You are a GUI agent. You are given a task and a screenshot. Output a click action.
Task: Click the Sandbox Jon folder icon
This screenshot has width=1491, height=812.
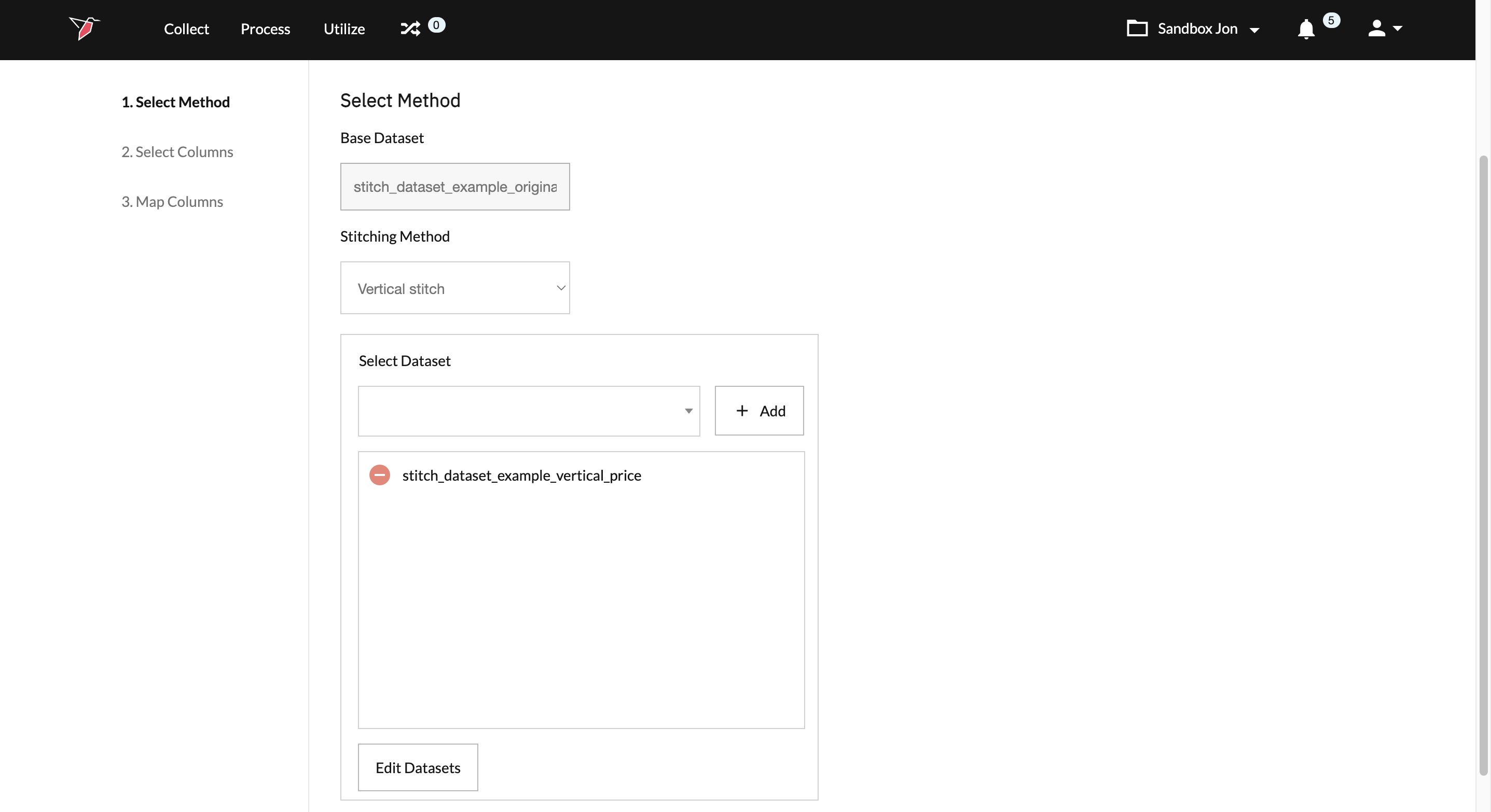click(x=1137, y=29)
